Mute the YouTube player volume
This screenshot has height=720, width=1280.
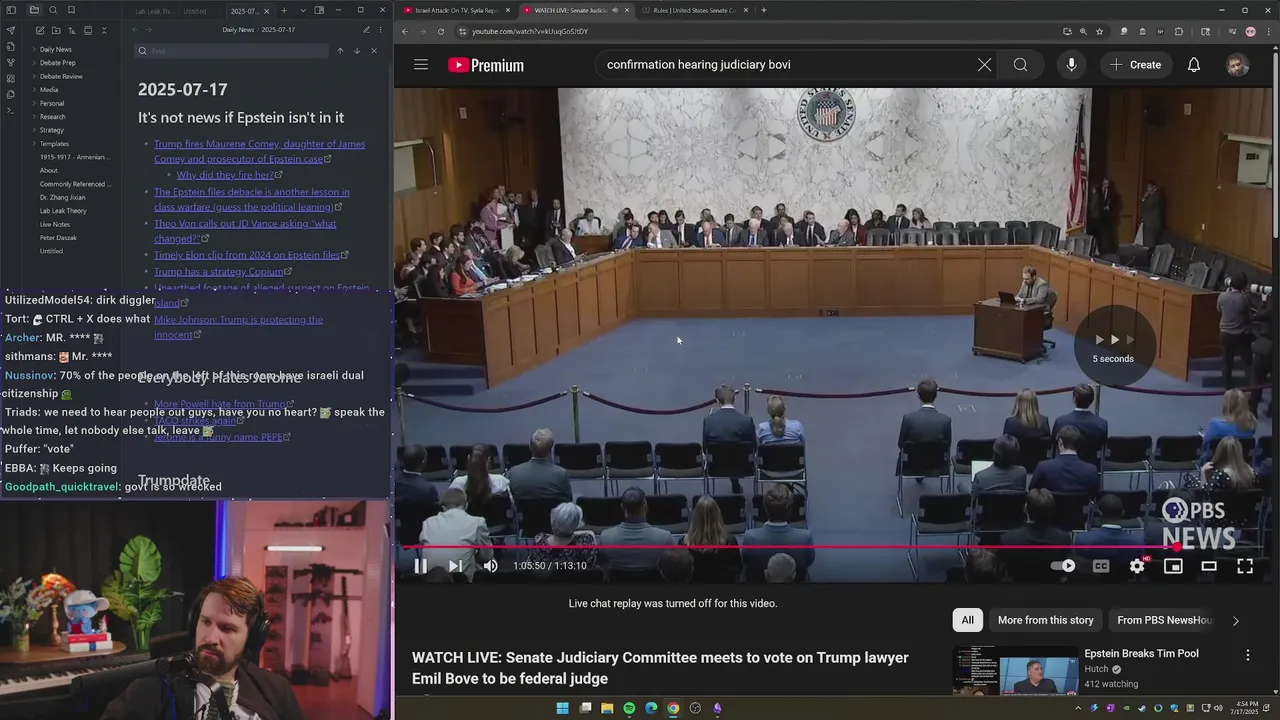tap(490, 566)
